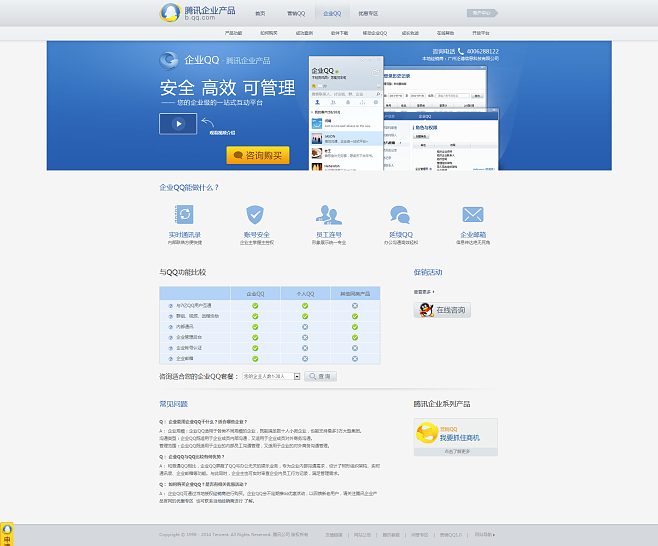Click 其他同类产品 cross mark in 企业邮箱 row
The height and width of the screenshot is (546, 658).
click(355, 359)
